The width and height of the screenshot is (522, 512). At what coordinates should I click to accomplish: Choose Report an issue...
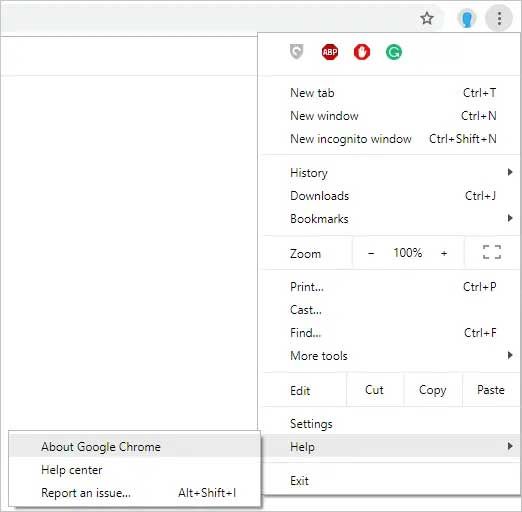134,493
